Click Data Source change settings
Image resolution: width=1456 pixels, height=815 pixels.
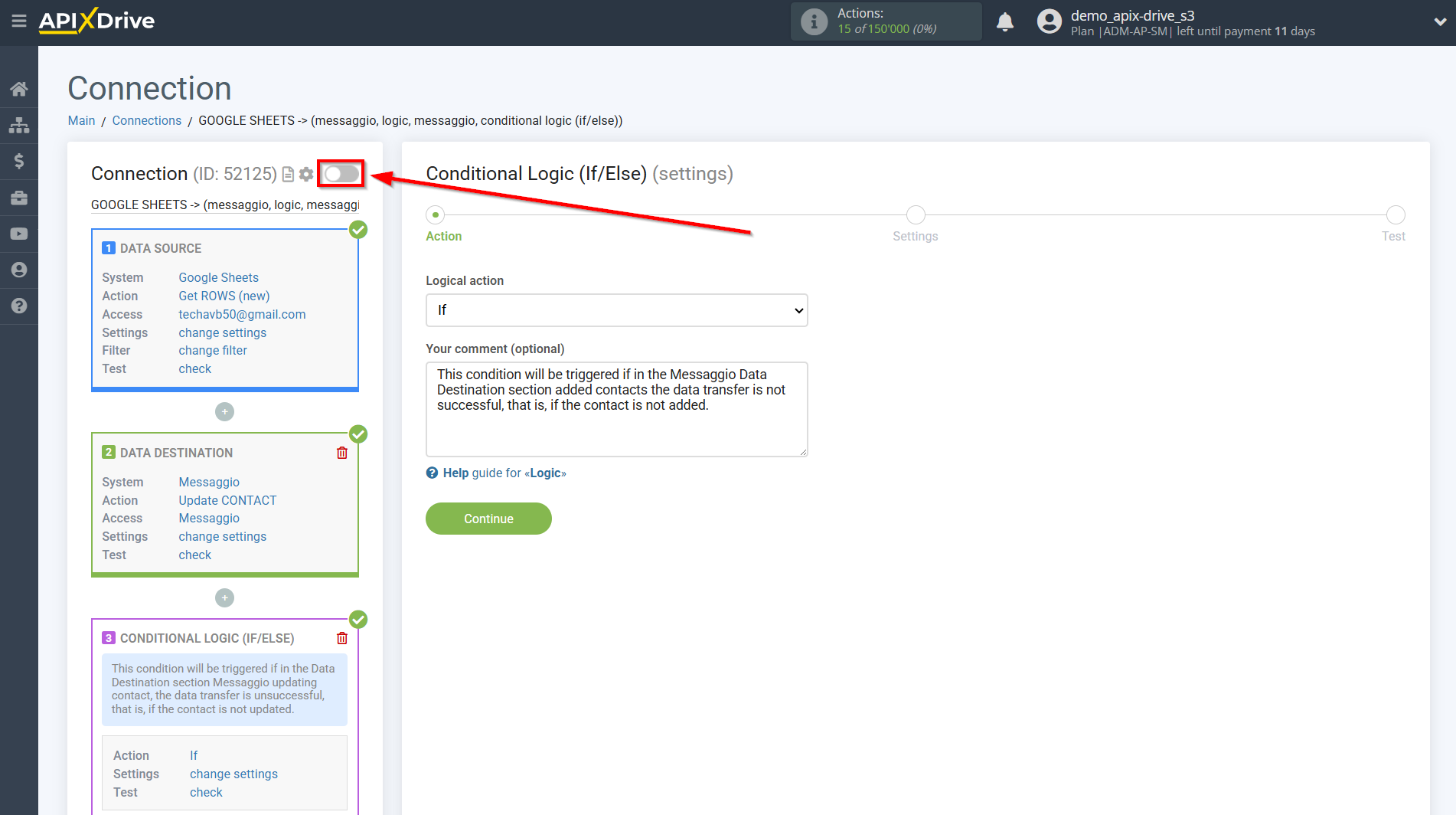(x=222, y=332)
